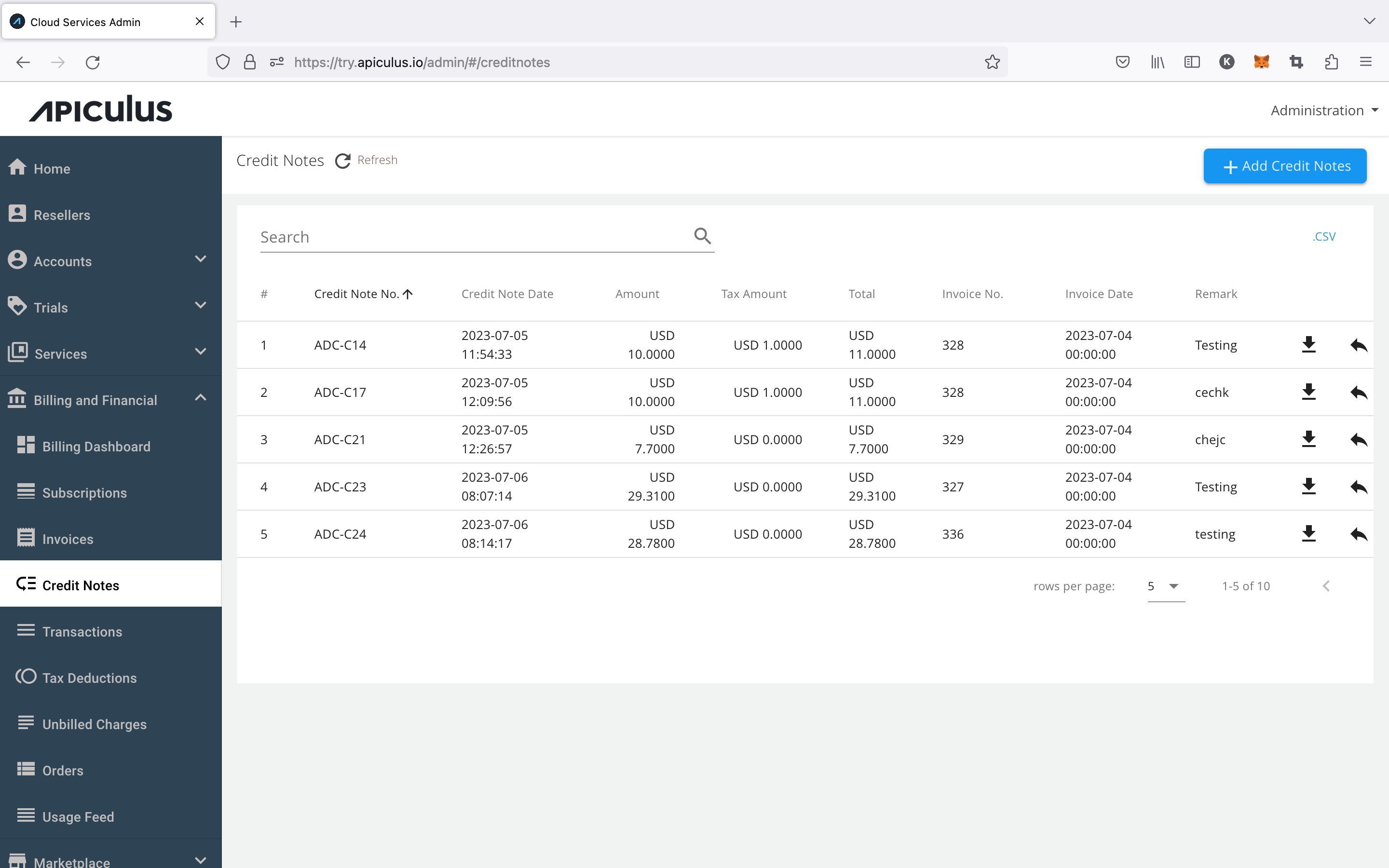Collapse the Billing and Financial section
1389x868 pixels.
200,397
